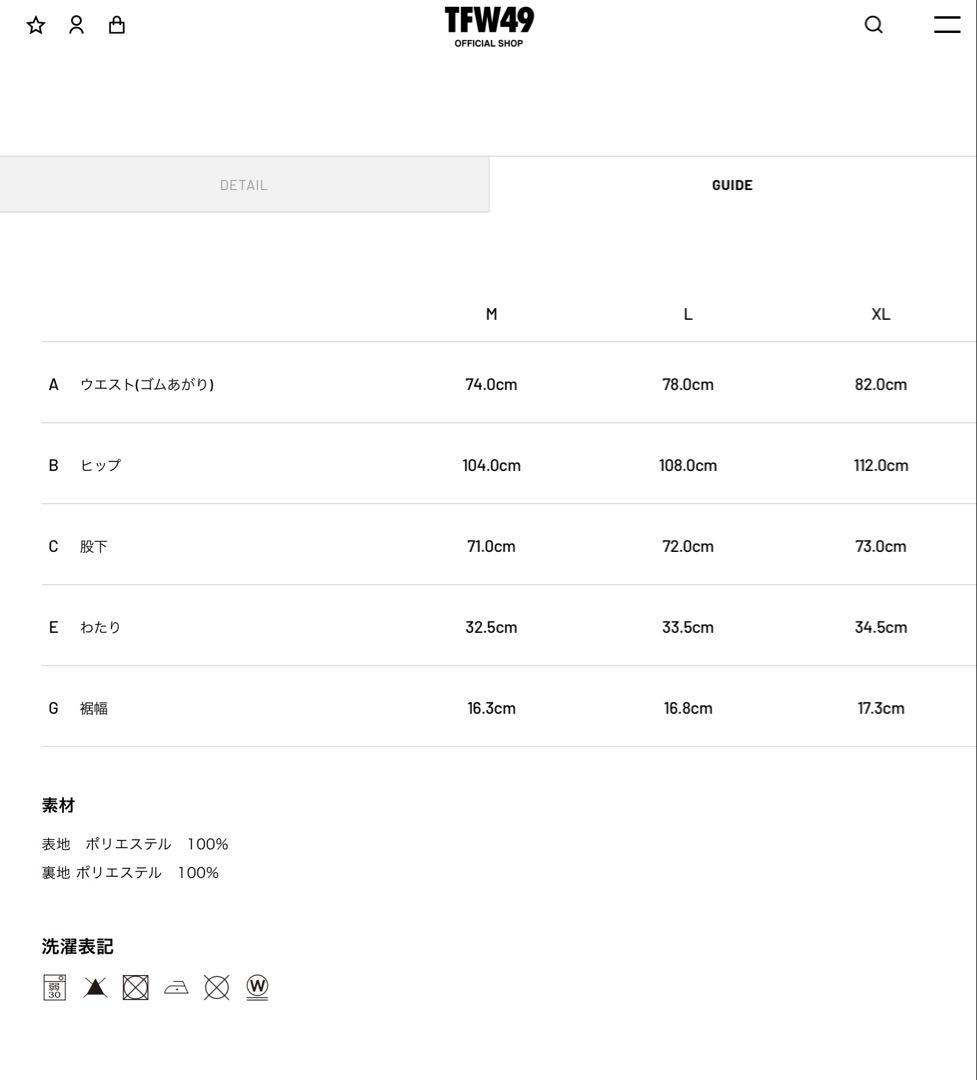The height and width of the screenshot is (1080, 977).
Task: Click the 洗濯表記 section heading
Action: click(77, 946)
